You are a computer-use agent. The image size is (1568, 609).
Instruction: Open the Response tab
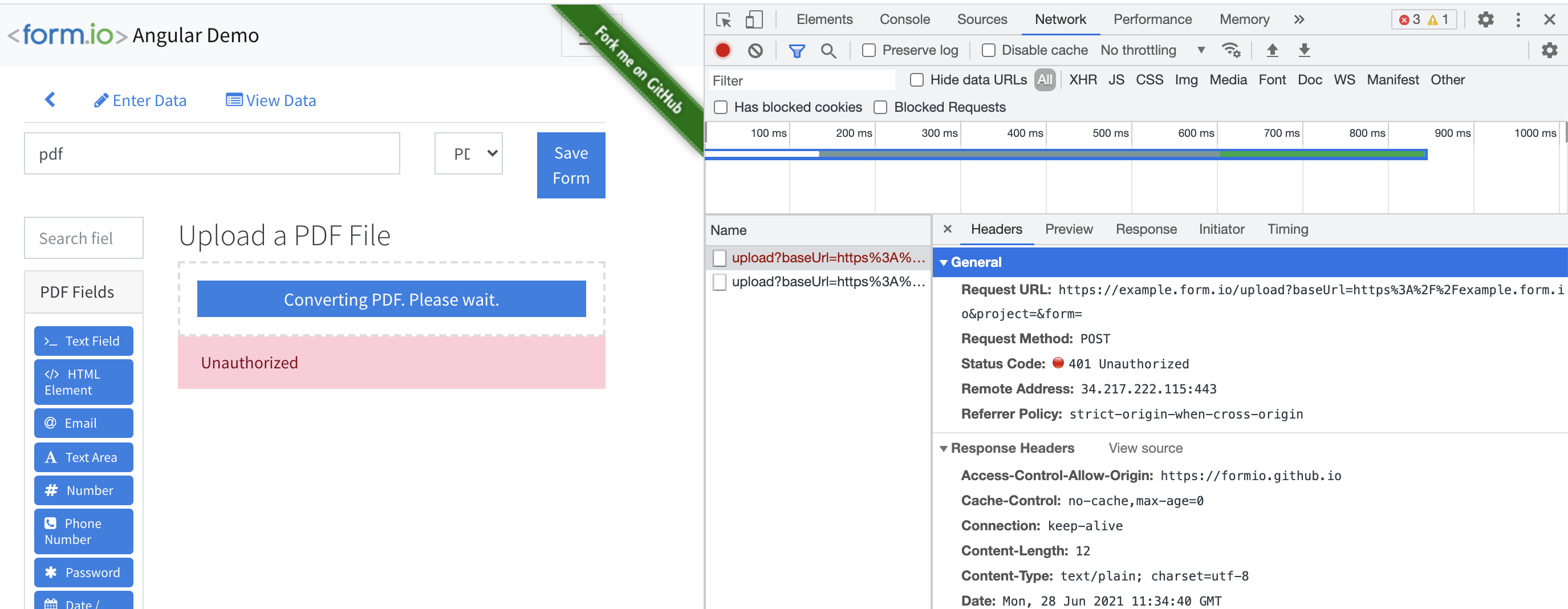point(1146,229)
